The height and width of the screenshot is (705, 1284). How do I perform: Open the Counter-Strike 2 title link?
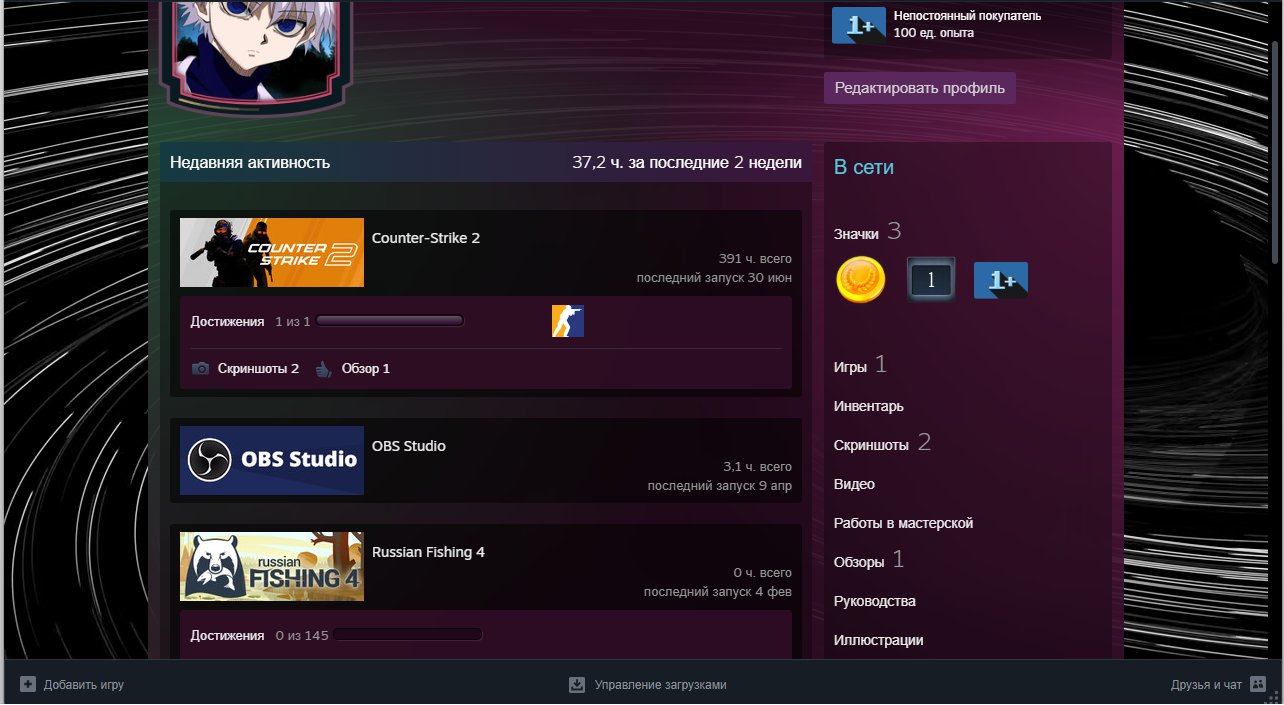click(426, 238)
